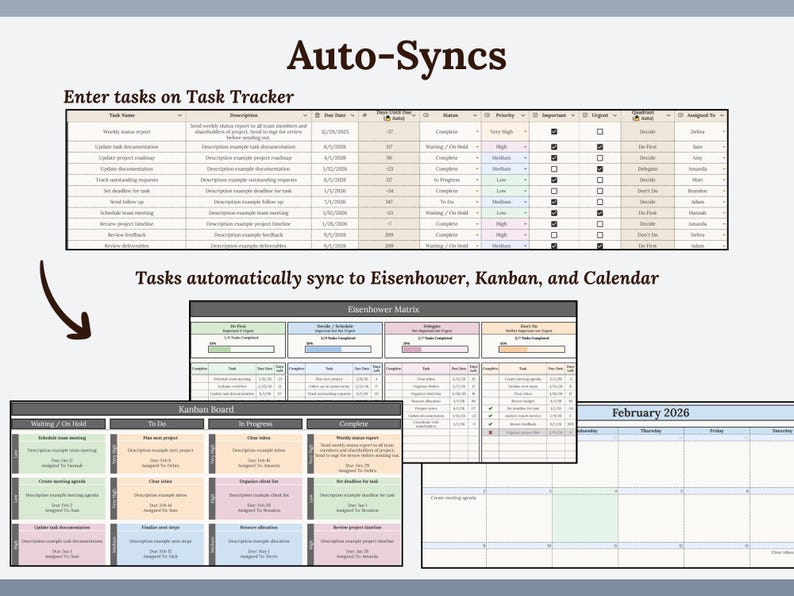Open the Due Date column filter arrow
This screenshot has height=596, width=794.
tap(352, 115)
